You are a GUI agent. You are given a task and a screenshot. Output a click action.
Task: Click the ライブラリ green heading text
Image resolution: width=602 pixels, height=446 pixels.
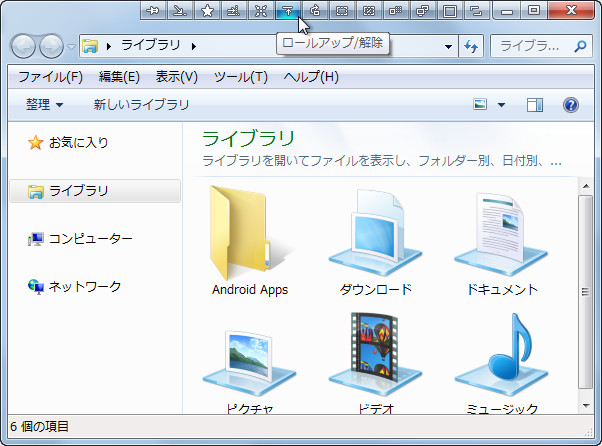tap(248, 139)
